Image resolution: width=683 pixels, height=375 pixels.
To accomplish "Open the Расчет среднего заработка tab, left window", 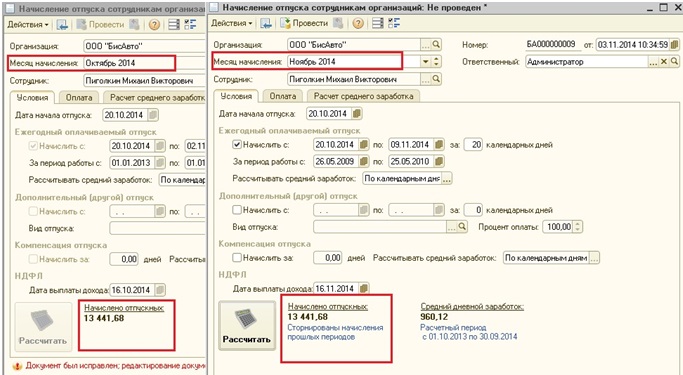I will (x=155, y=98).
